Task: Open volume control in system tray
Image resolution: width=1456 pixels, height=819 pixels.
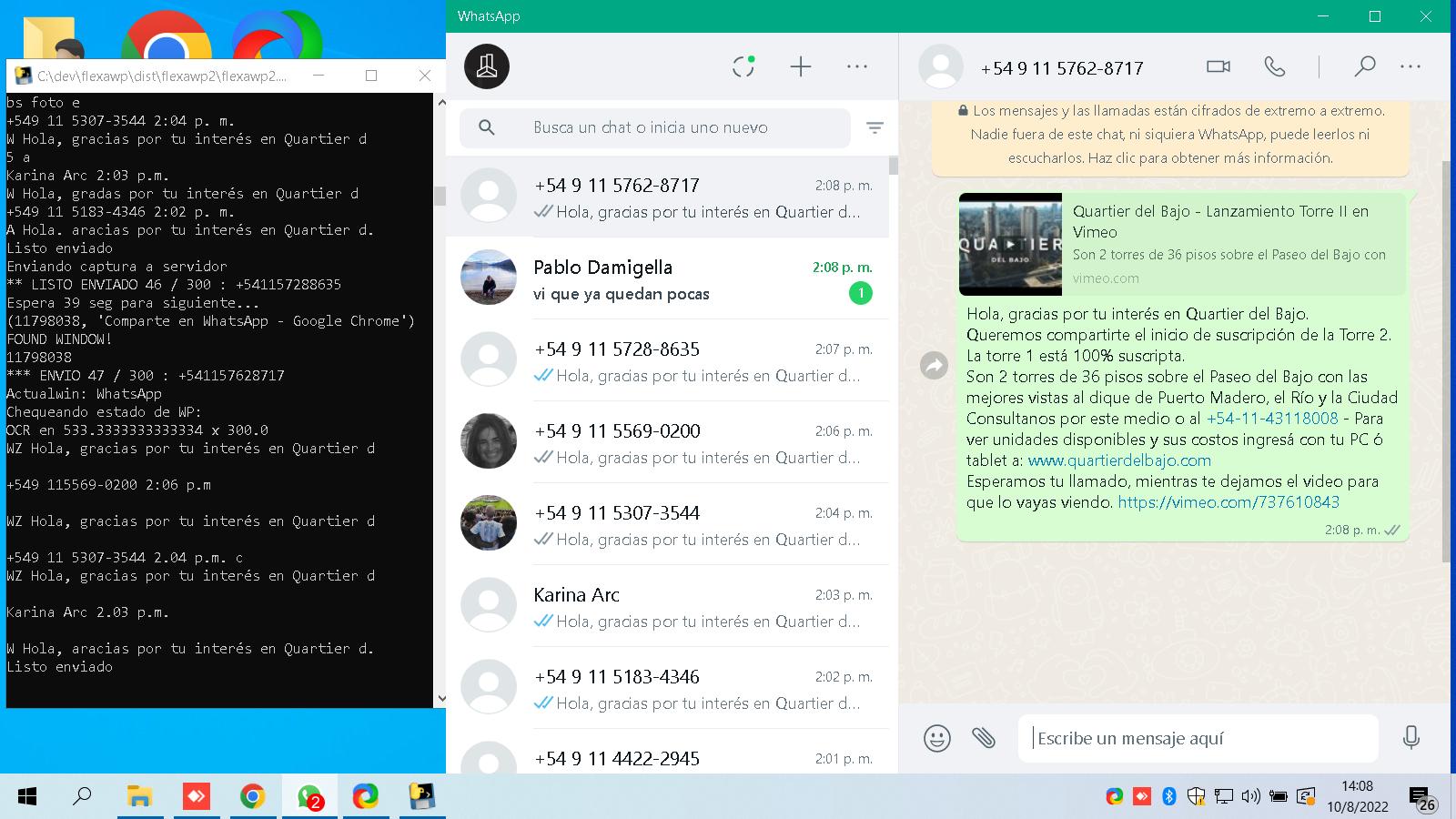Action: [1251, 797]
